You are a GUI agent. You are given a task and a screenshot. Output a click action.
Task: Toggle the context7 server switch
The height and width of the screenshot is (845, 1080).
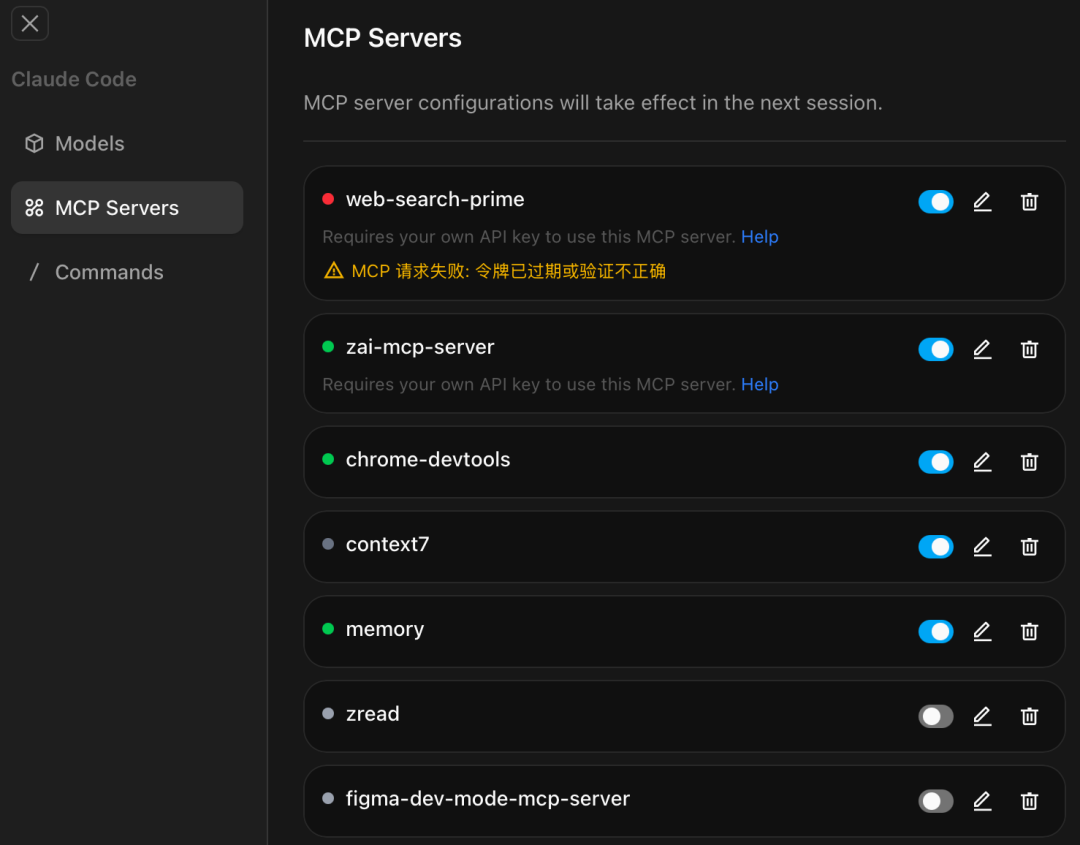tap(936, 547)
